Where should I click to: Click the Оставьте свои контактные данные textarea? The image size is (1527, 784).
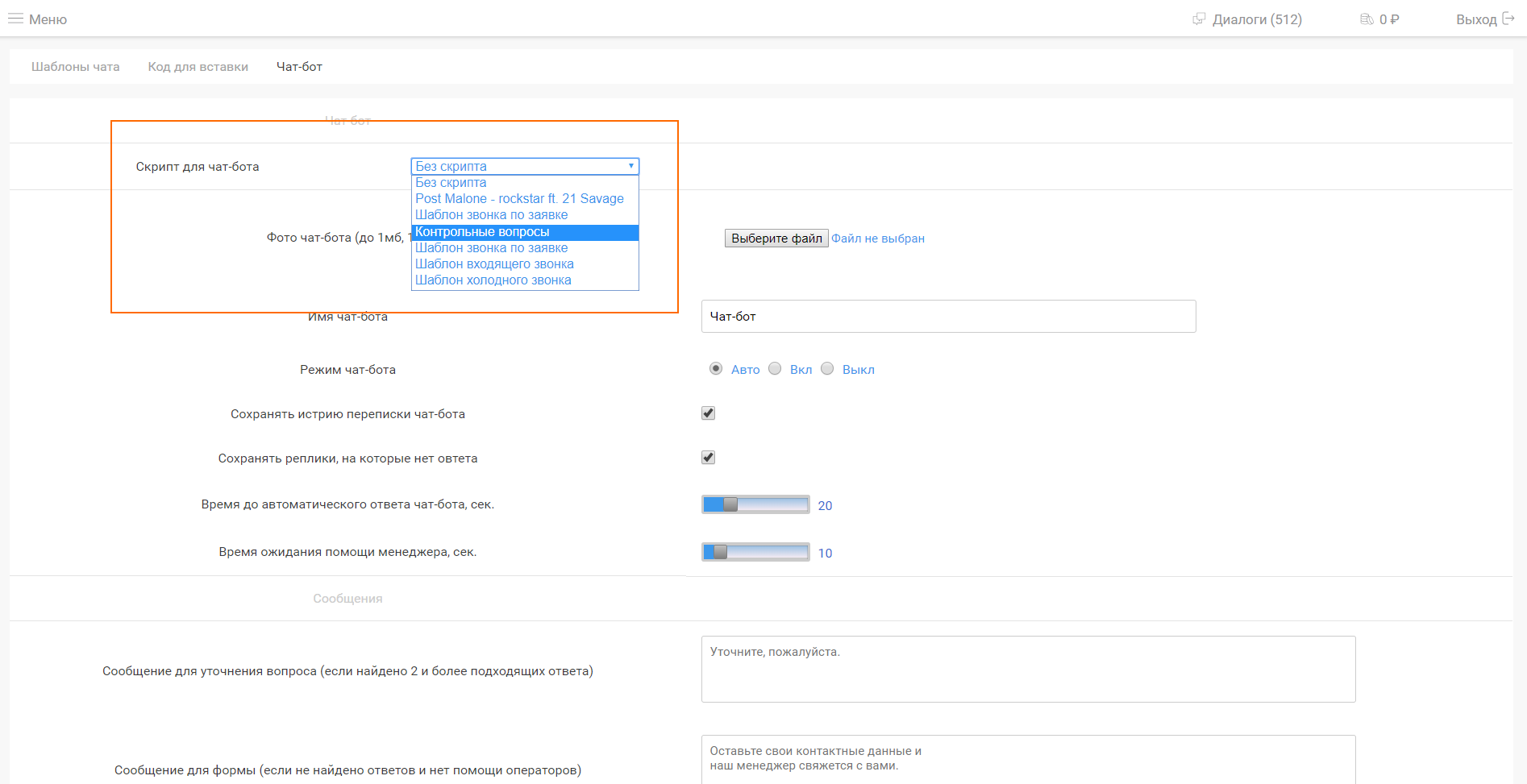[x=1028, y=759]
